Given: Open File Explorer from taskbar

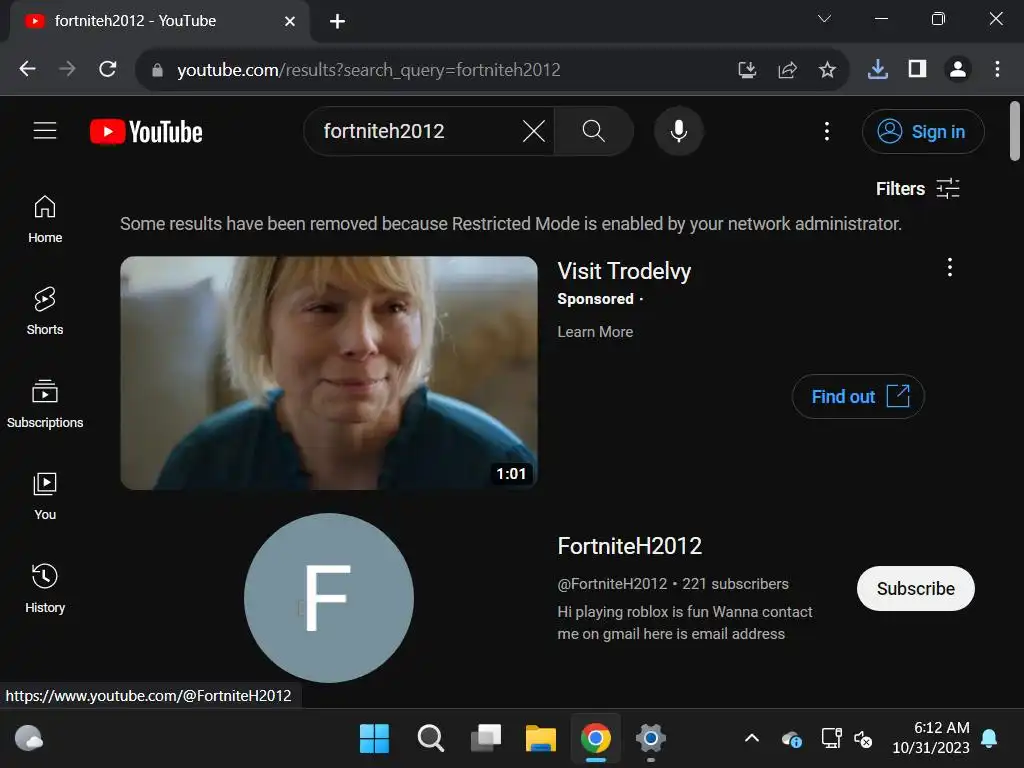Looking at the screenshot, I should (x=541, y=739).
